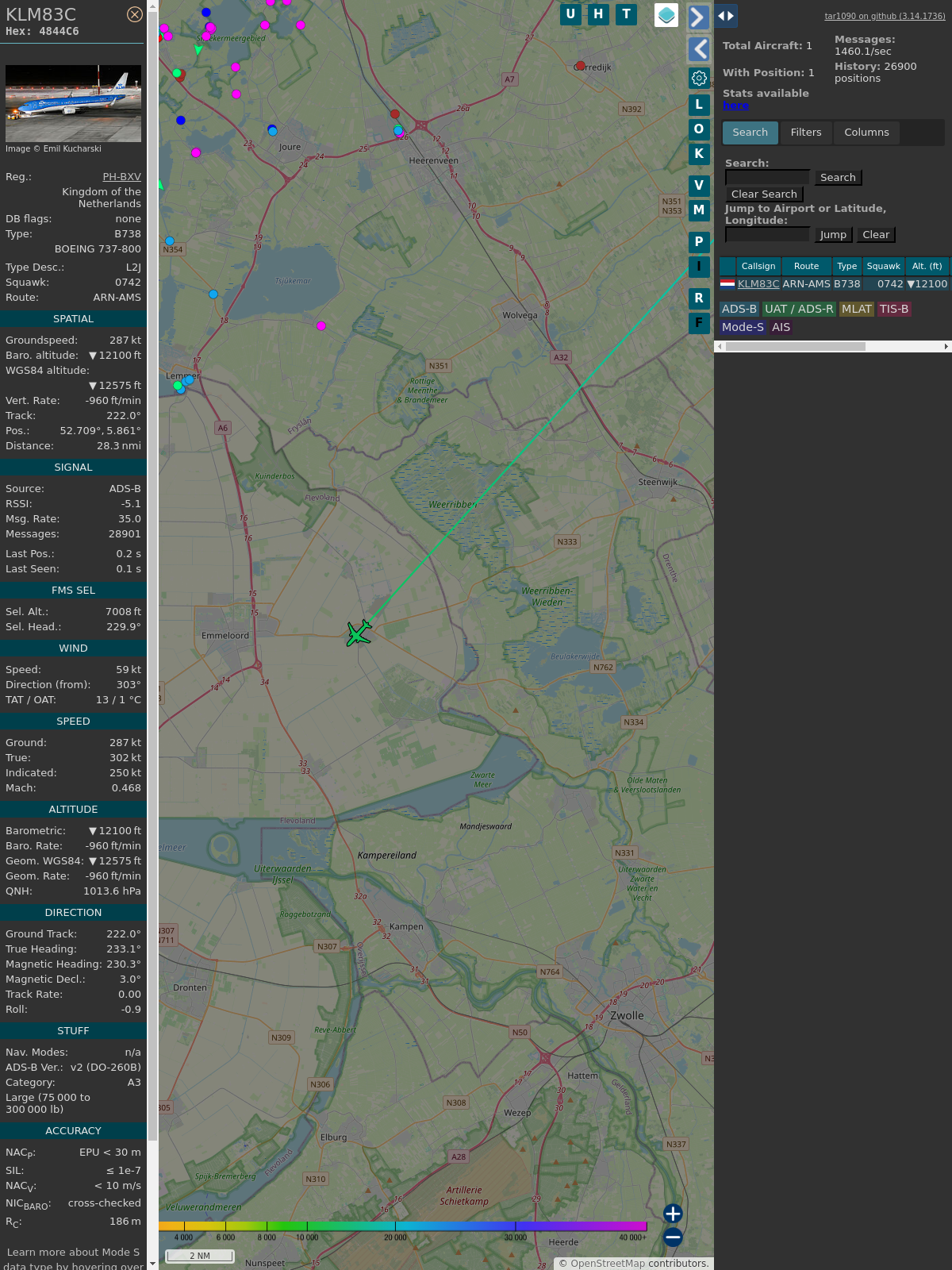This screenshot has width=952, height=1270.
Task: Open tar1090 on github link
Action: (x=885, y=16)
